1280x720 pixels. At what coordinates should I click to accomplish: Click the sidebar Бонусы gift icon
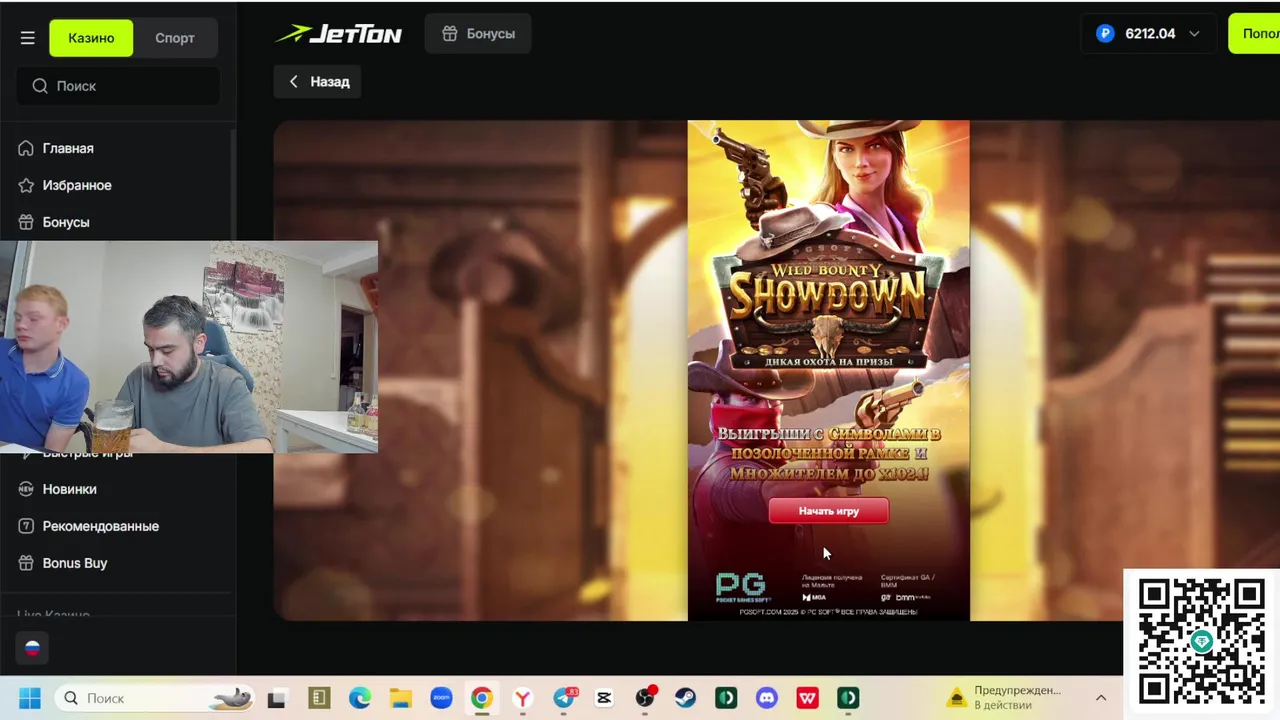[x=26, y=222]
